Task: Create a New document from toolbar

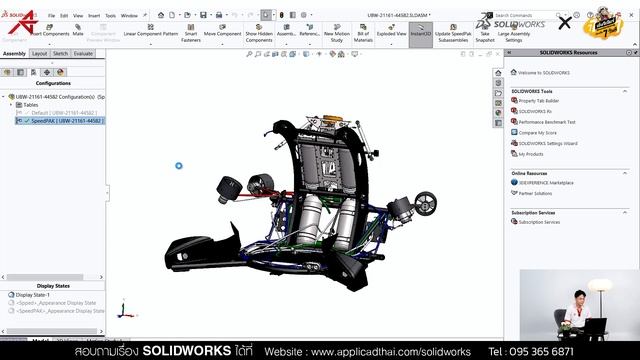Action: (172, 15)
